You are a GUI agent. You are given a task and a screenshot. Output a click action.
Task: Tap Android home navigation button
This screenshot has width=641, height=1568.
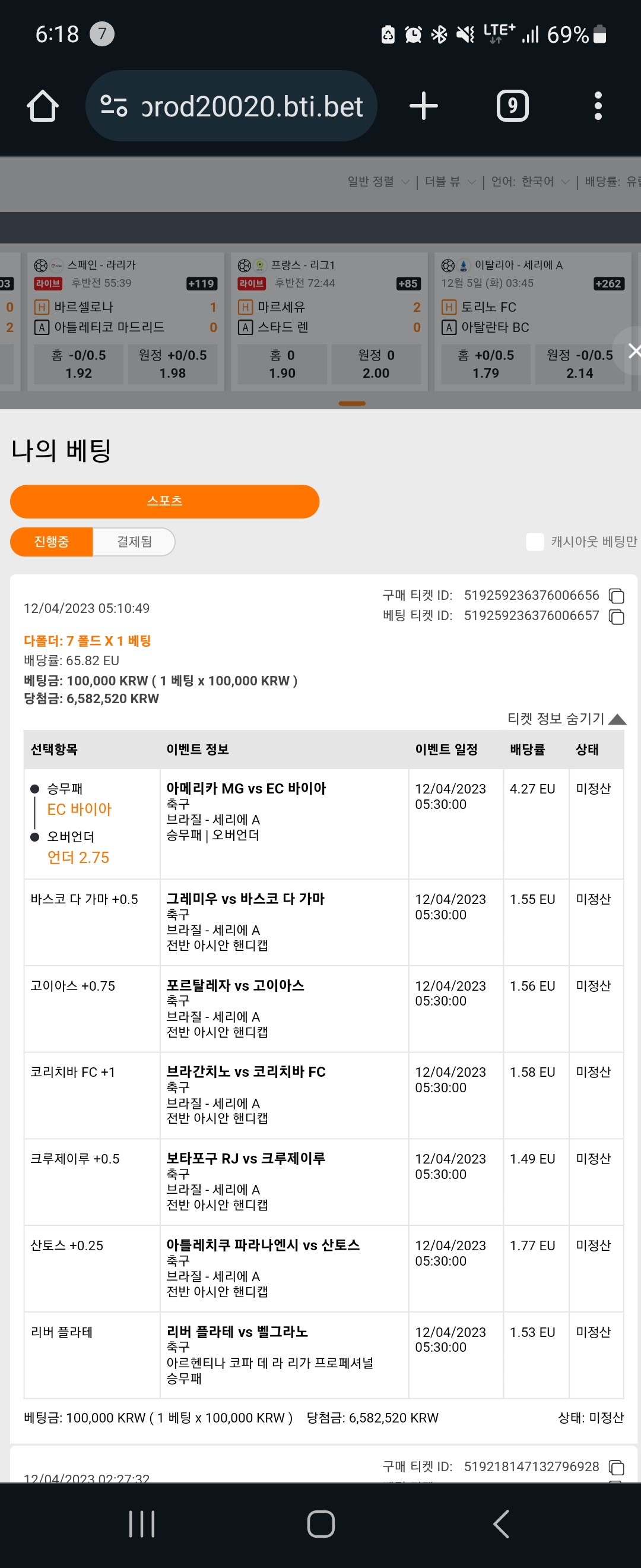coord(320,1524)
